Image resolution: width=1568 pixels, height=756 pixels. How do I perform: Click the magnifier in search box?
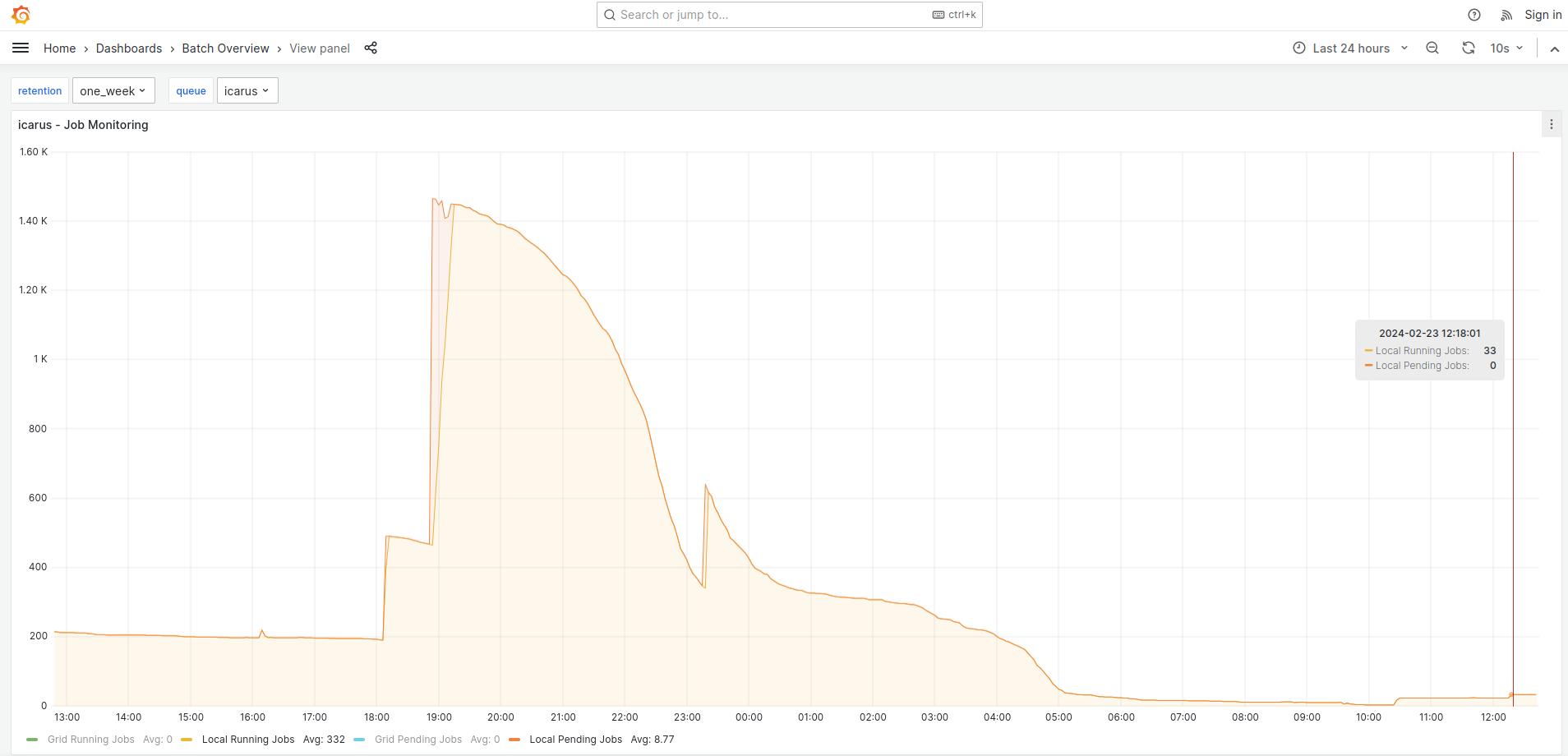coord(610,15)
